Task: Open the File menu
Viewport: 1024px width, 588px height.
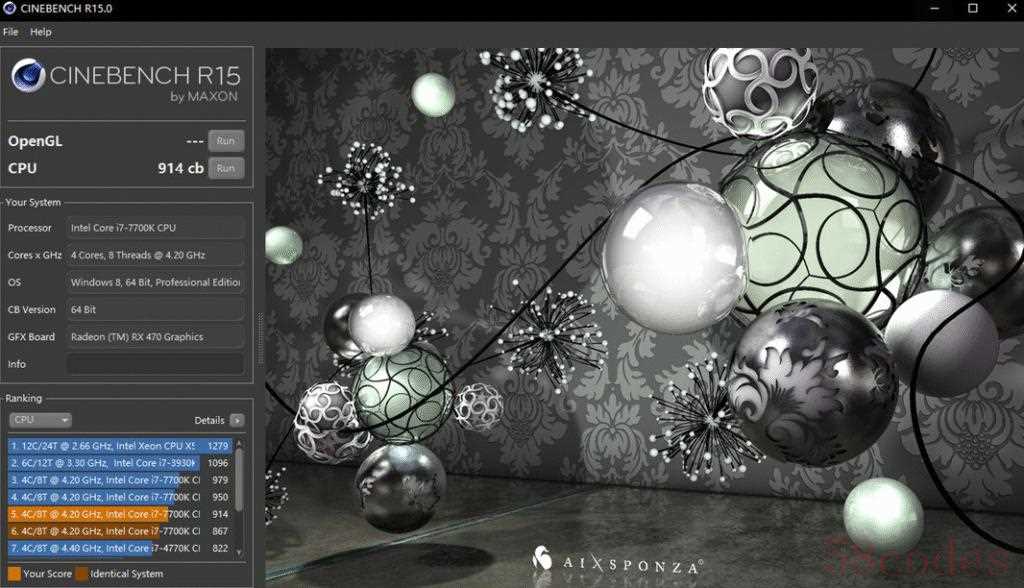Action: coord(10,31)
